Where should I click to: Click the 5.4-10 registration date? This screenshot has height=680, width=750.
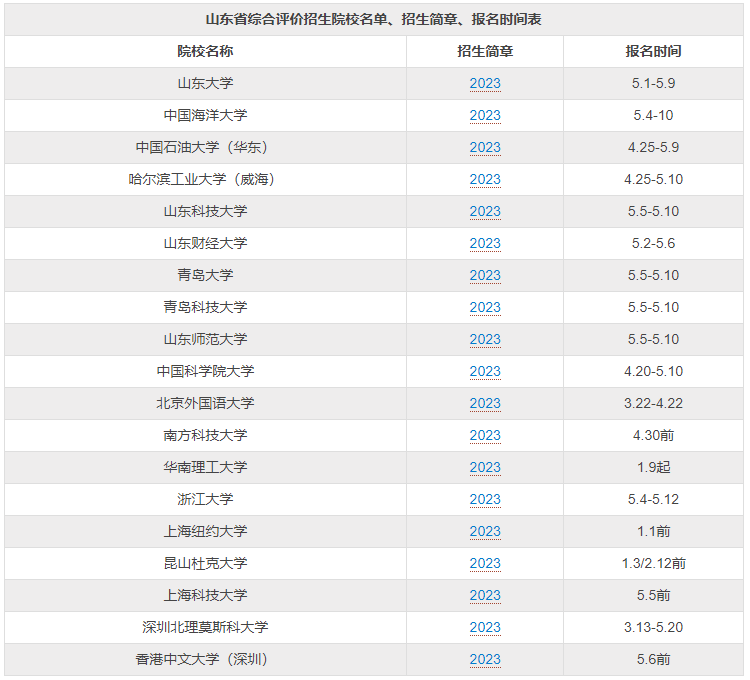click(x=653, y=115)
